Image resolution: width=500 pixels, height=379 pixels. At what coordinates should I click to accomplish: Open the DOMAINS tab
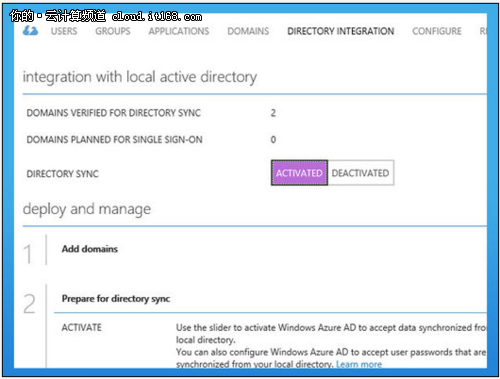point(248,31)
